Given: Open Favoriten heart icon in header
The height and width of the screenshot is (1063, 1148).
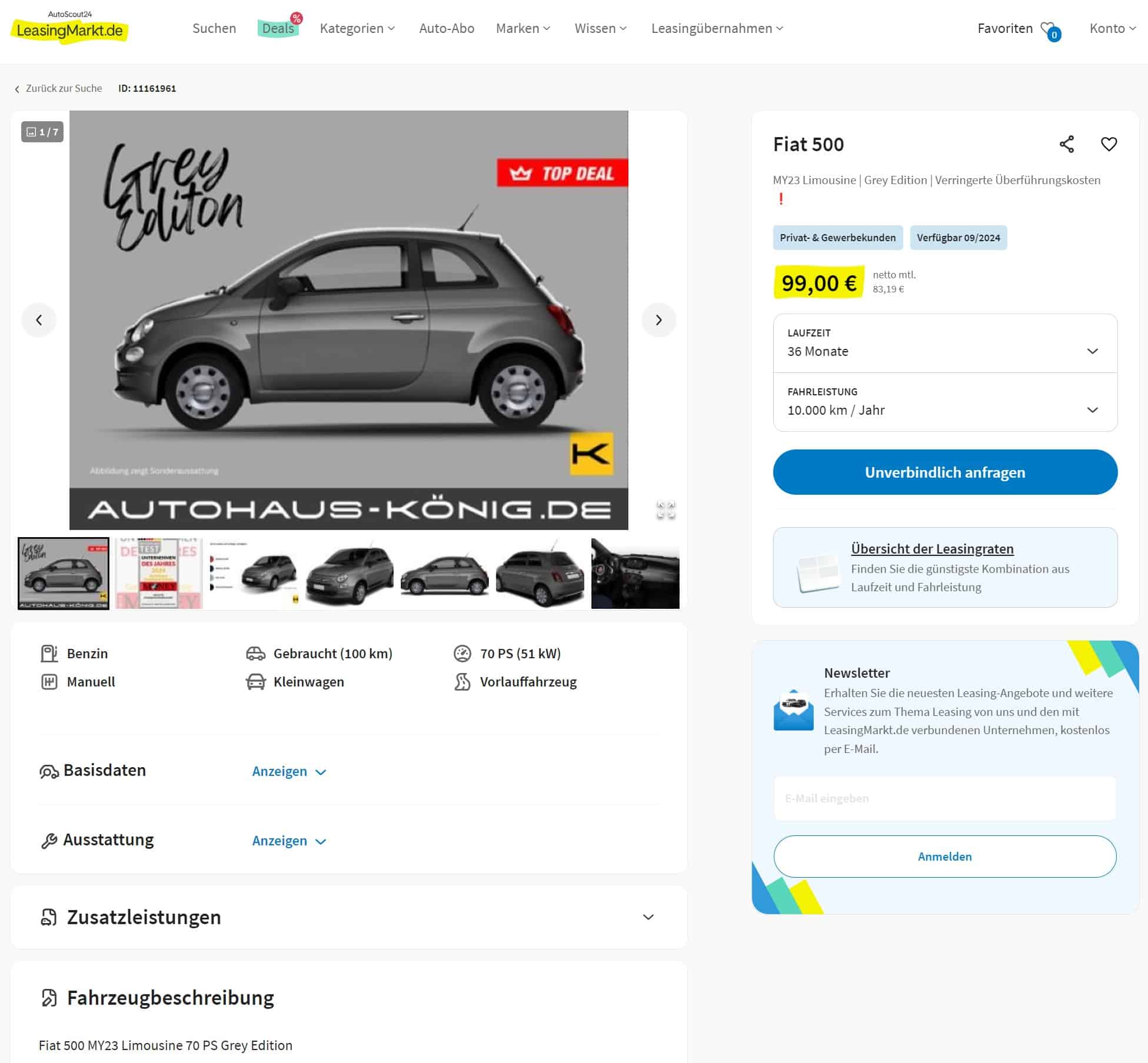Looking at the screenshot, I should [x=1050, y=31].
